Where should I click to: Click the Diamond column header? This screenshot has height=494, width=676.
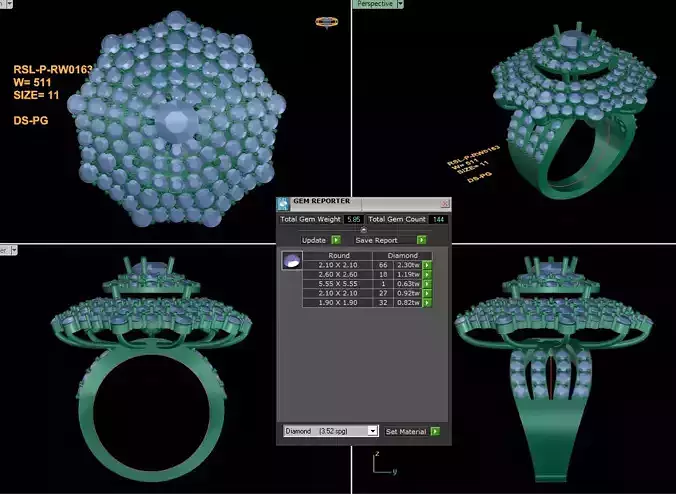point(402,255)
